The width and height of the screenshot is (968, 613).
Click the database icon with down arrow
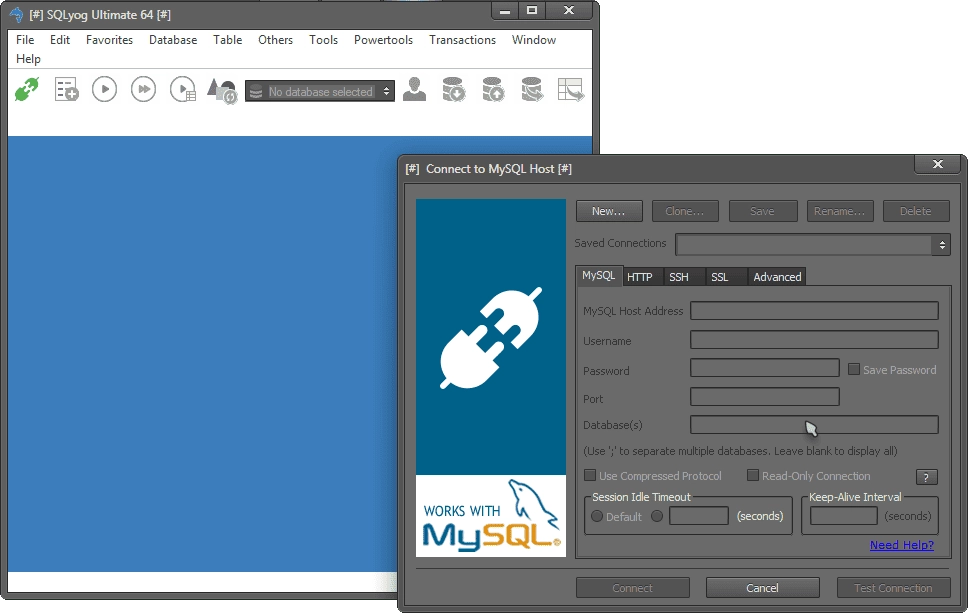454,90
